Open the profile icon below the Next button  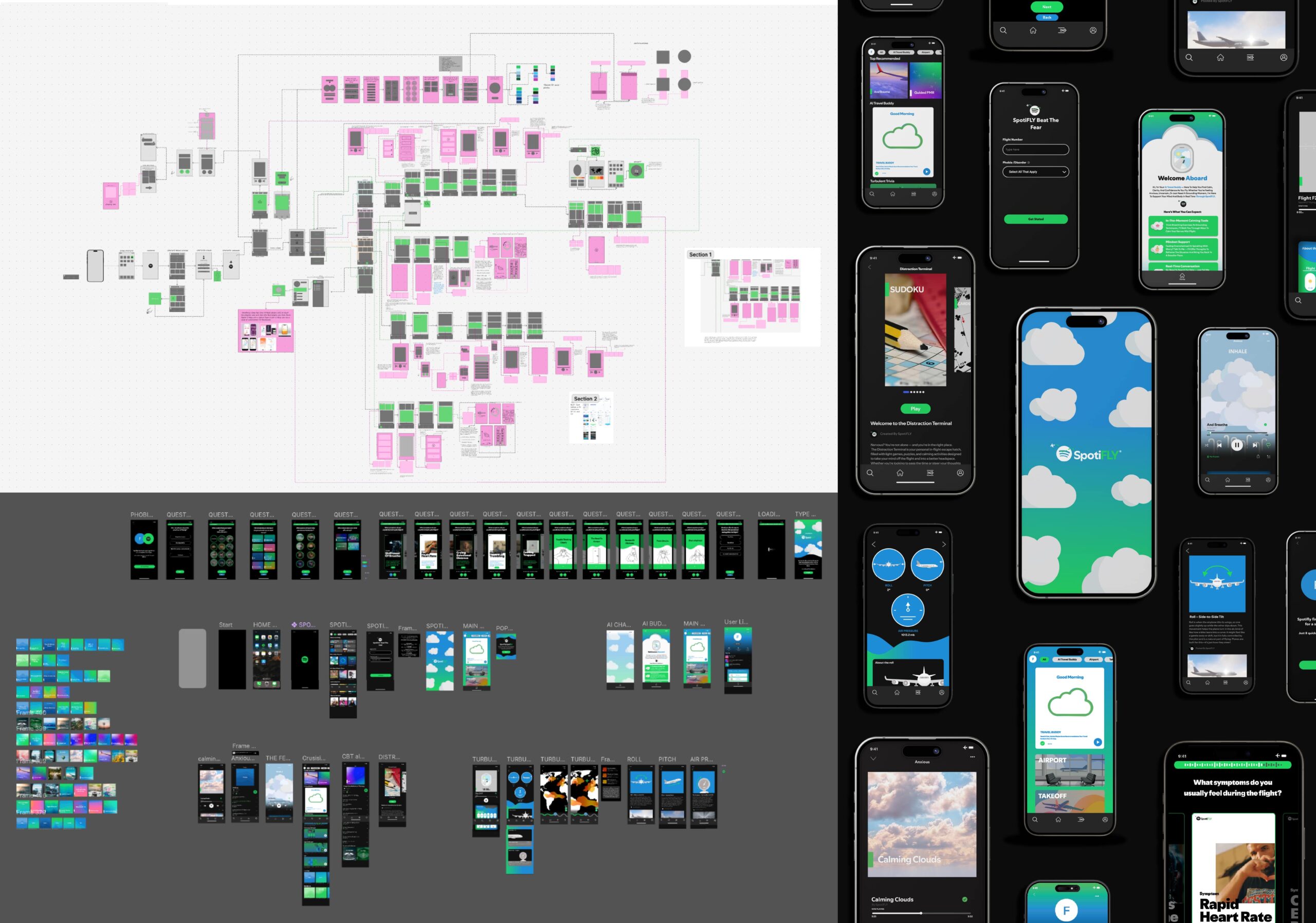[x=1093, y=30]
